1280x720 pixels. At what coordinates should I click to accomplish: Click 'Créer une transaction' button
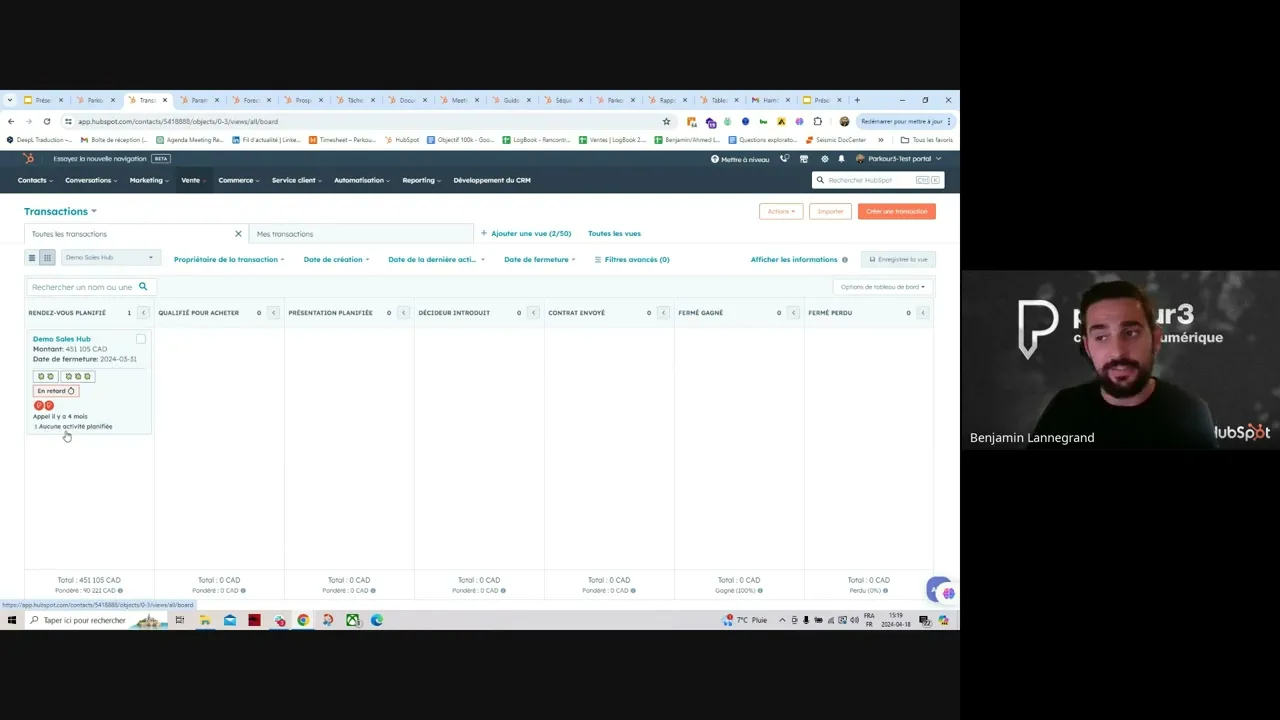[896, 211]
